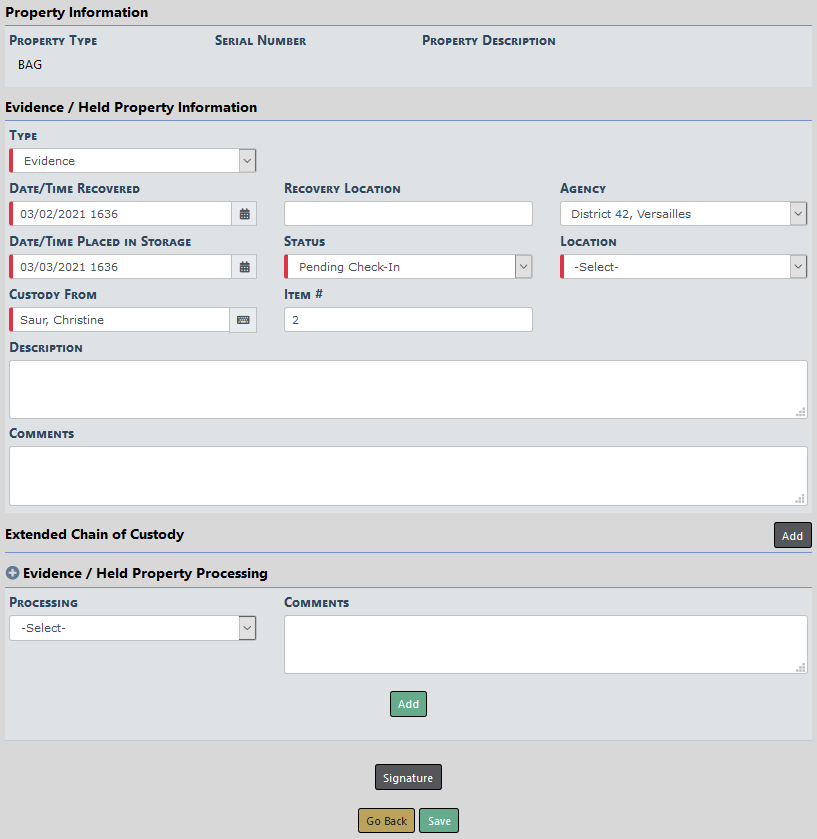
Task: Click the Item # field
Action: pyautogui.click(x=408, y=320)
